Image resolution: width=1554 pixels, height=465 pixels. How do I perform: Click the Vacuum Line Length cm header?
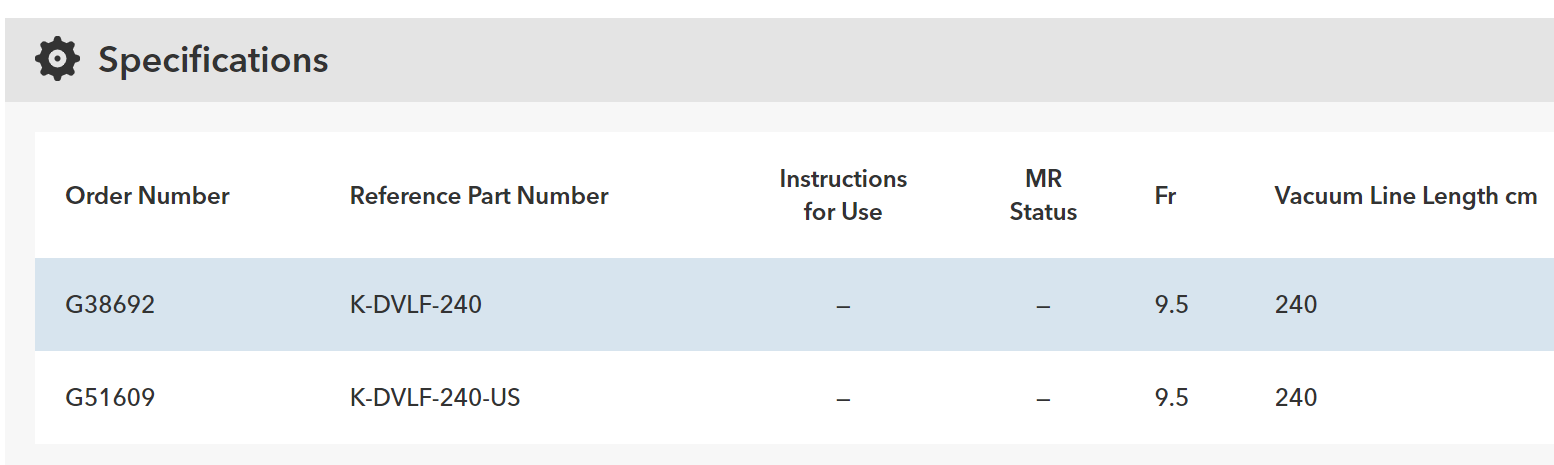(1405, 196)
